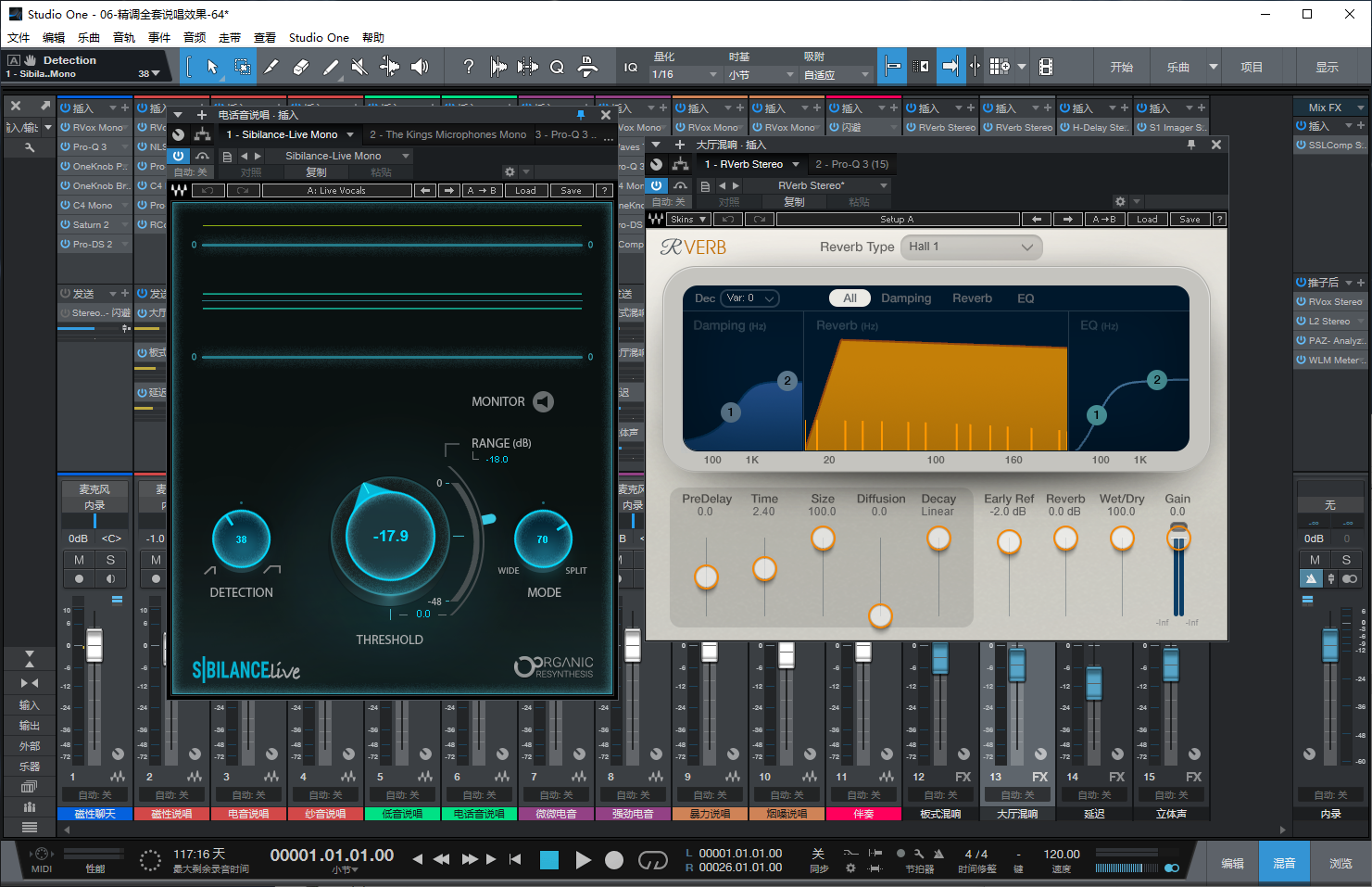The height and width of the screenshot is (887, 1372).
Task: Solo the main output channel
Action: [1346, 560]
